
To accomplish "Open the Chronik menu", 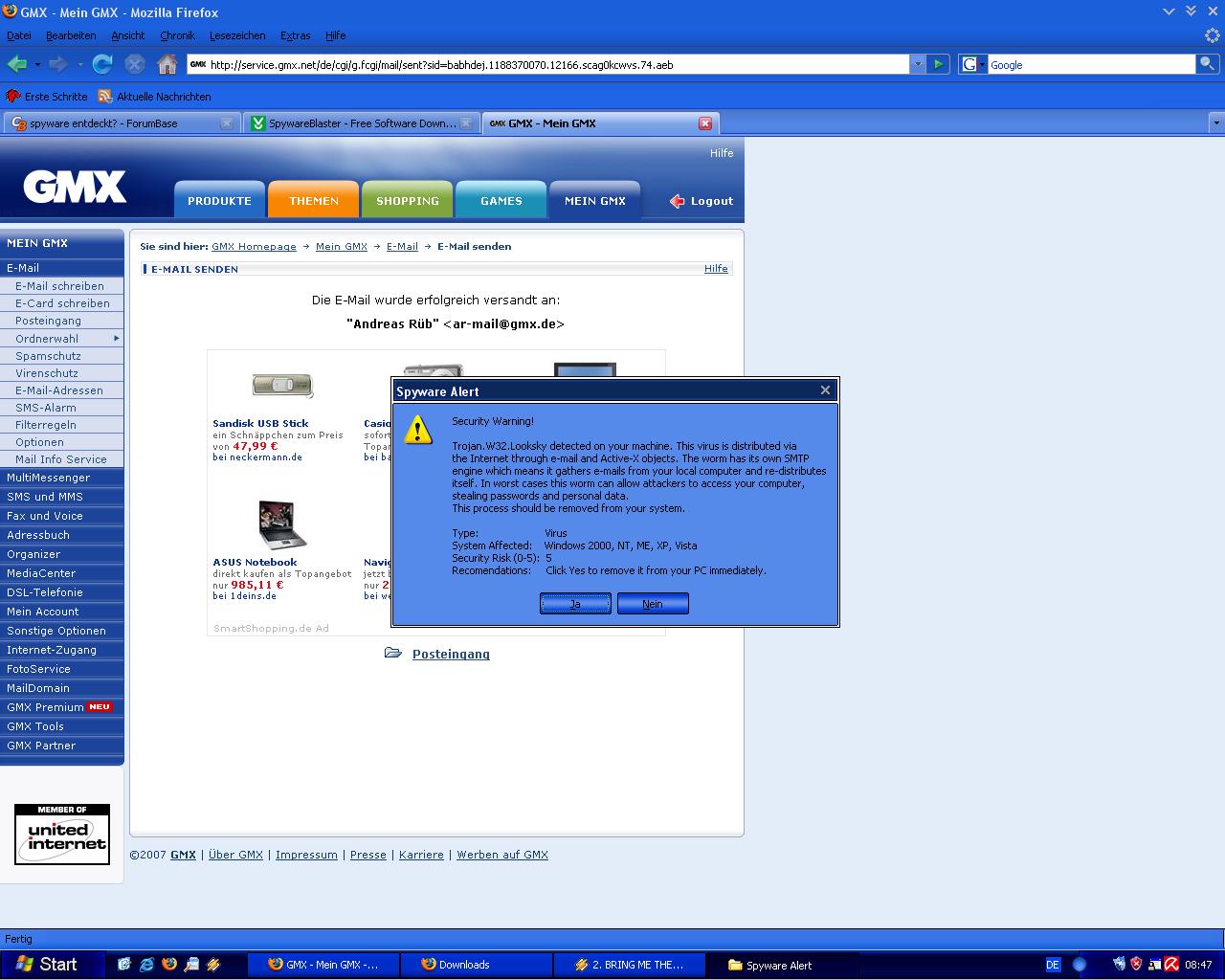I will coord(177,35).
